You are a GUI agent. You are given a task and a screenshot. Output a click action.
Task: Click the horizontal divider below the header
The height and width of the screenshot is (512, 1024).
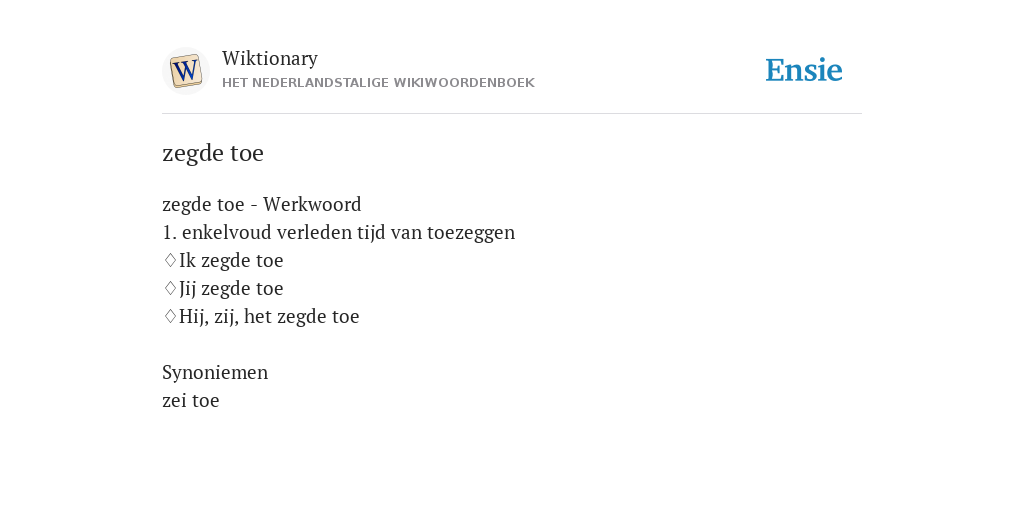512,114
